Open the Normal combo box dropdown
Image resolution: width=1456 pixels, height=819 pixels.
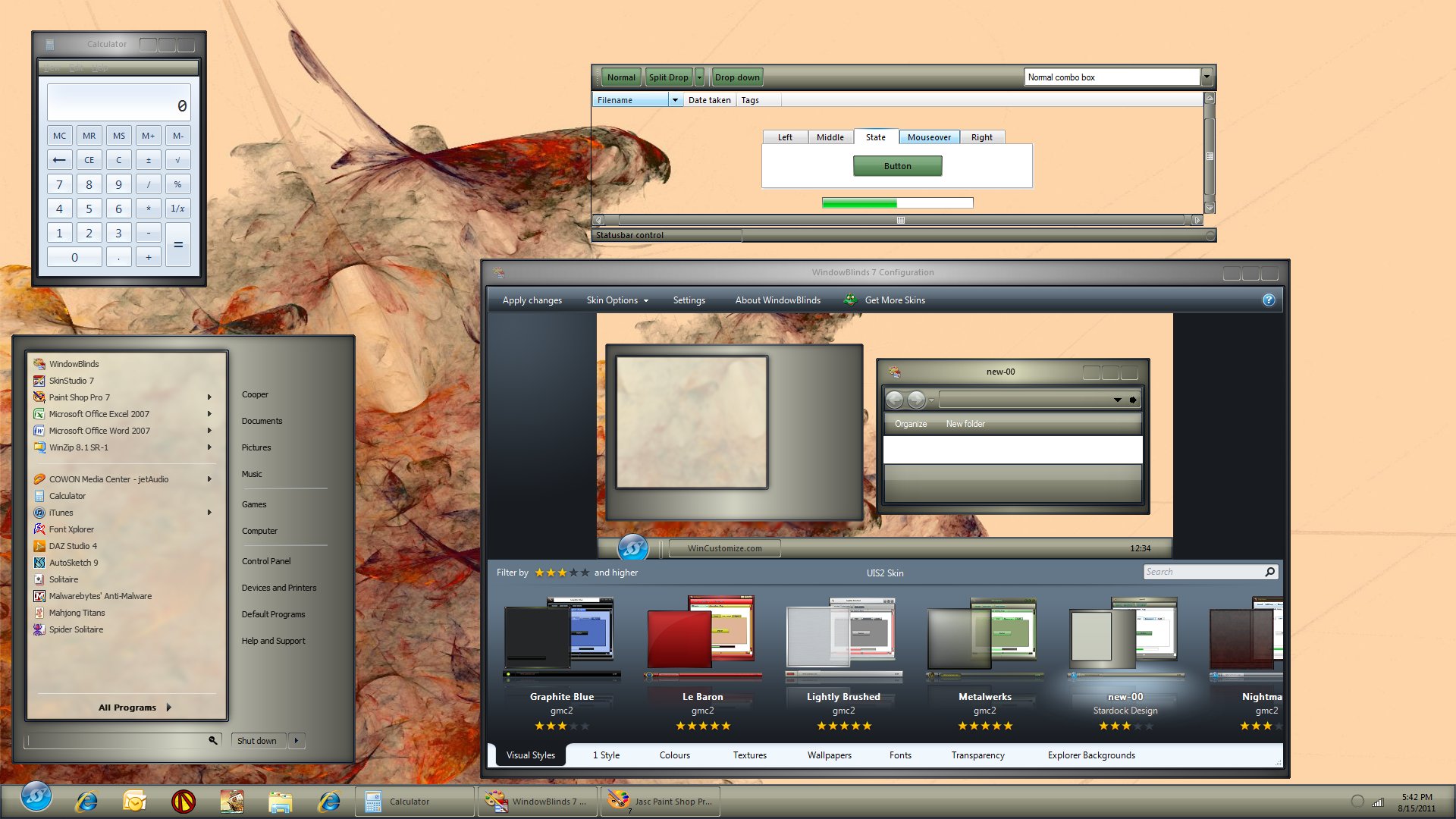[x=1207, y=77]
